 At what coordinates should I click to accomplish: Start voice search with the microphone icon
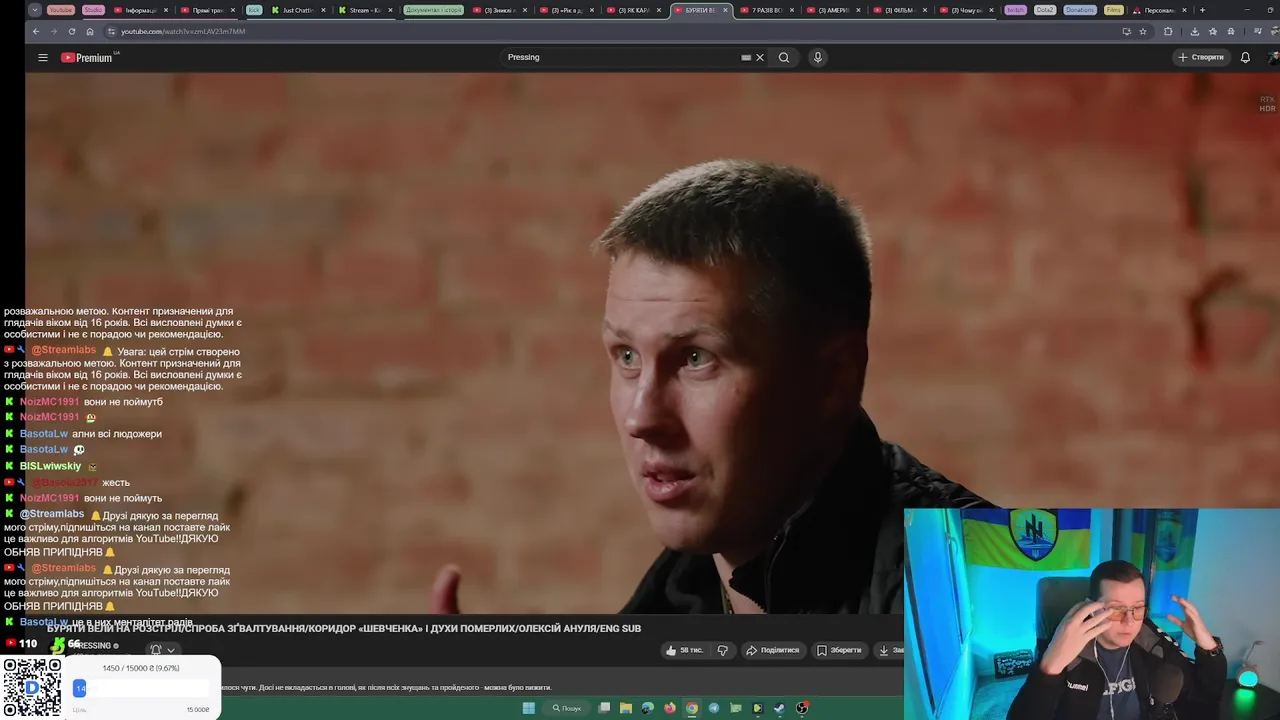(x=817, y=57)
